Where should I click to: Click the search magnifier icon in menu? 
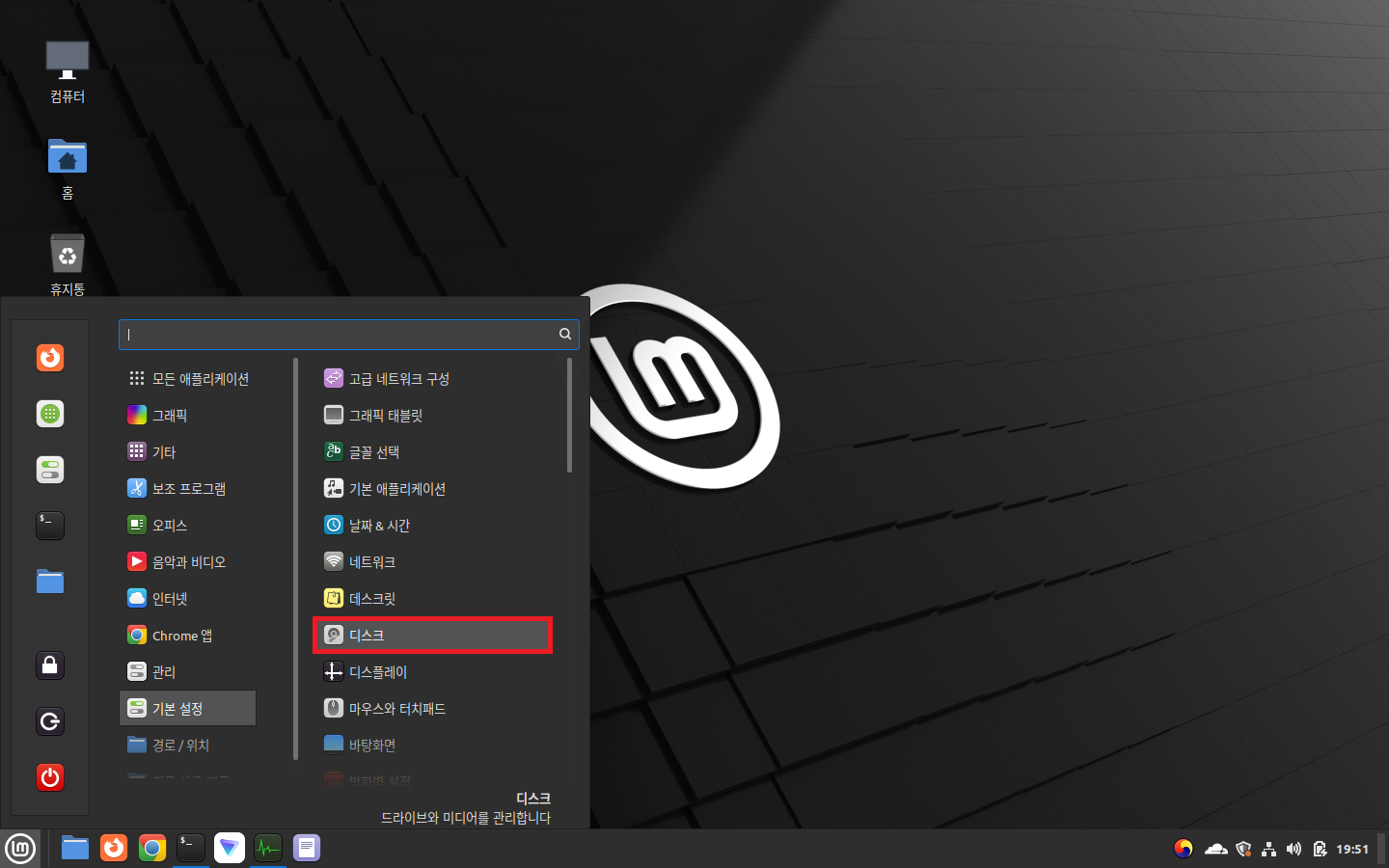pos(565,334)
